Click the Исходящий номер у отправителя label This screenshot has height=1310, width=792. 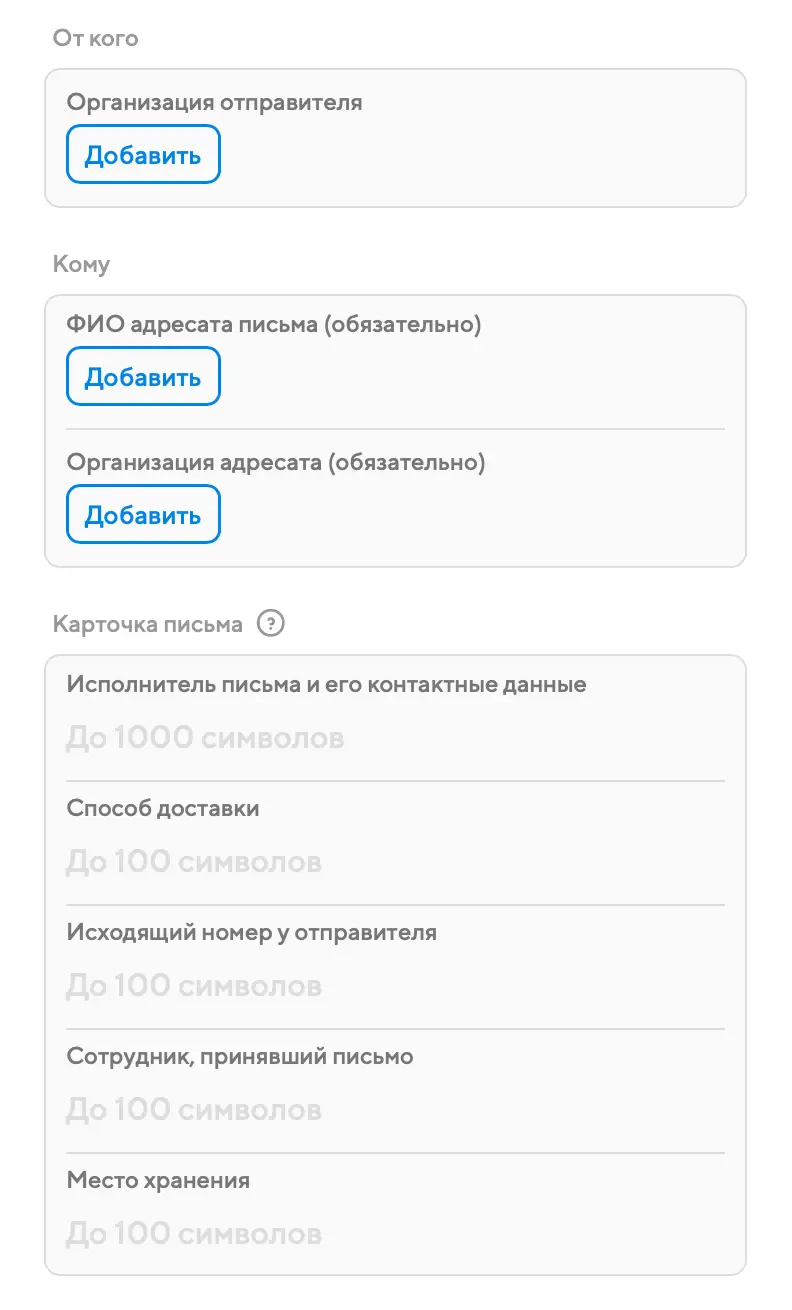pos(252,932)
